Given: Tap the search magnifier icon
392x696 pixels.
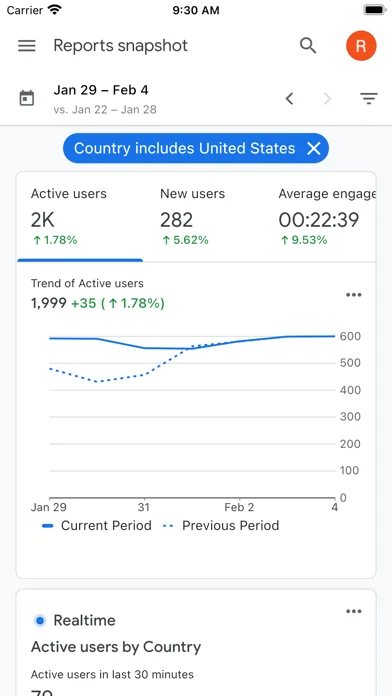Looking at the screenshot, I should 308,46.
